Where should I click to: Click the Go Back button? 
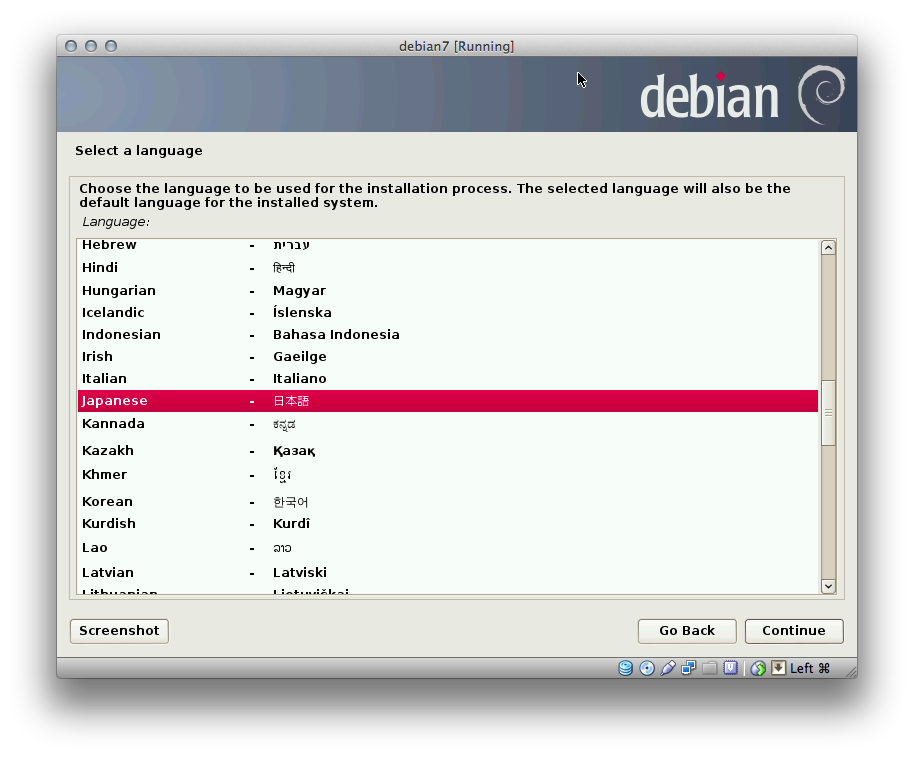point(687,631)
